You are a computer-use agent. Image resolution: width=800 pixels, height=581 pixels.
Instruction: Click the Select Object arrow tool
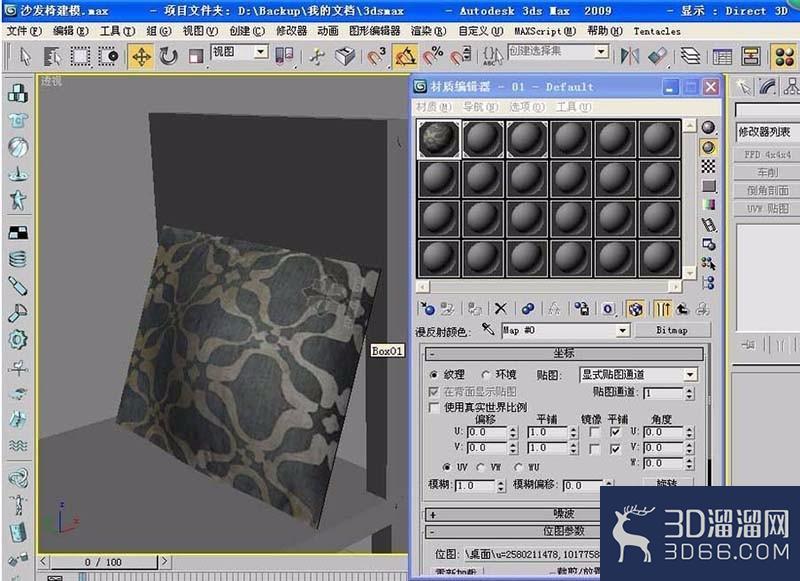[x=25, y=56]
